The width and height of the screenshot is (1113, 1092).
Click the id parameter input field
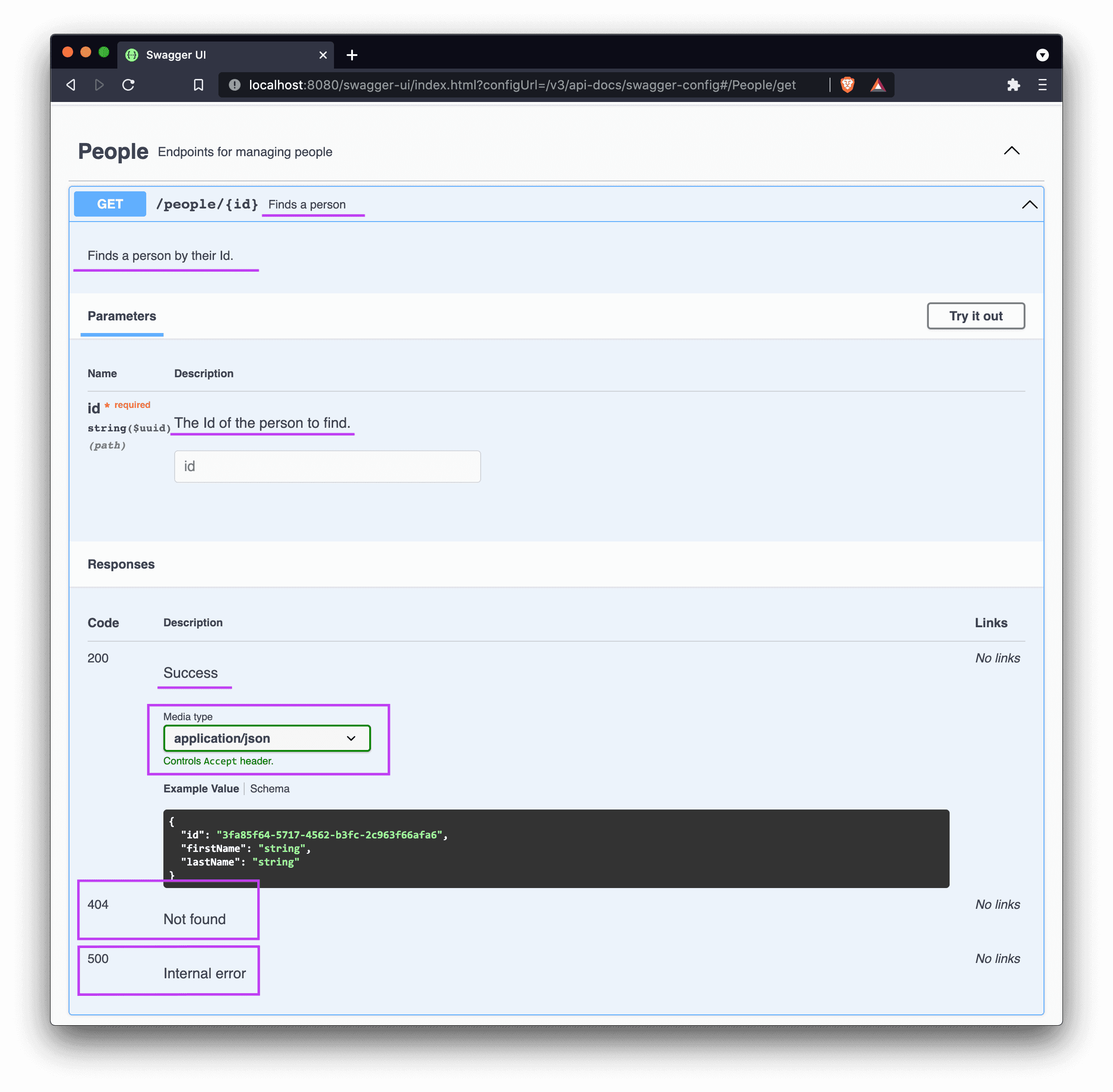327,466
